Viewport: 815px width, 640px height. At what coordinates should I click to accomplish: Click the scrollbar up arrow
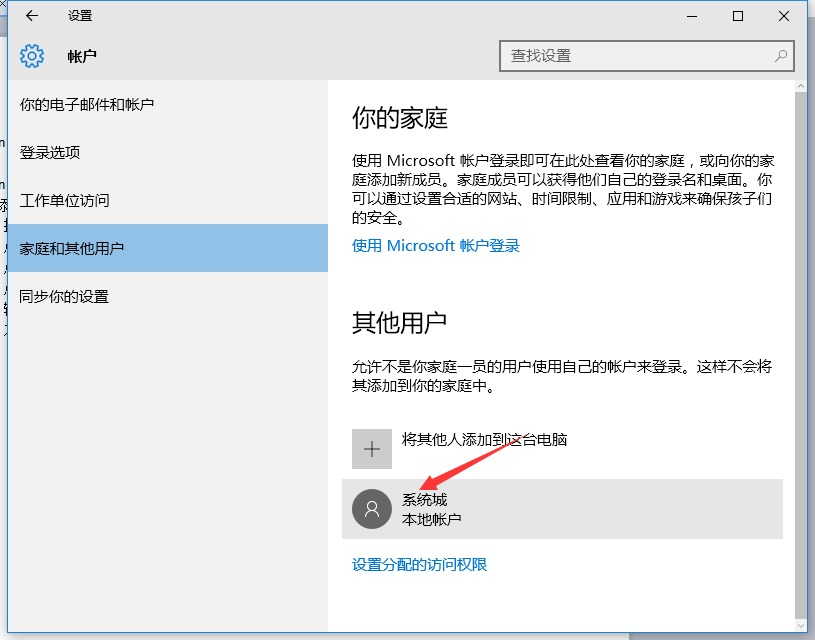pos(800,86)
